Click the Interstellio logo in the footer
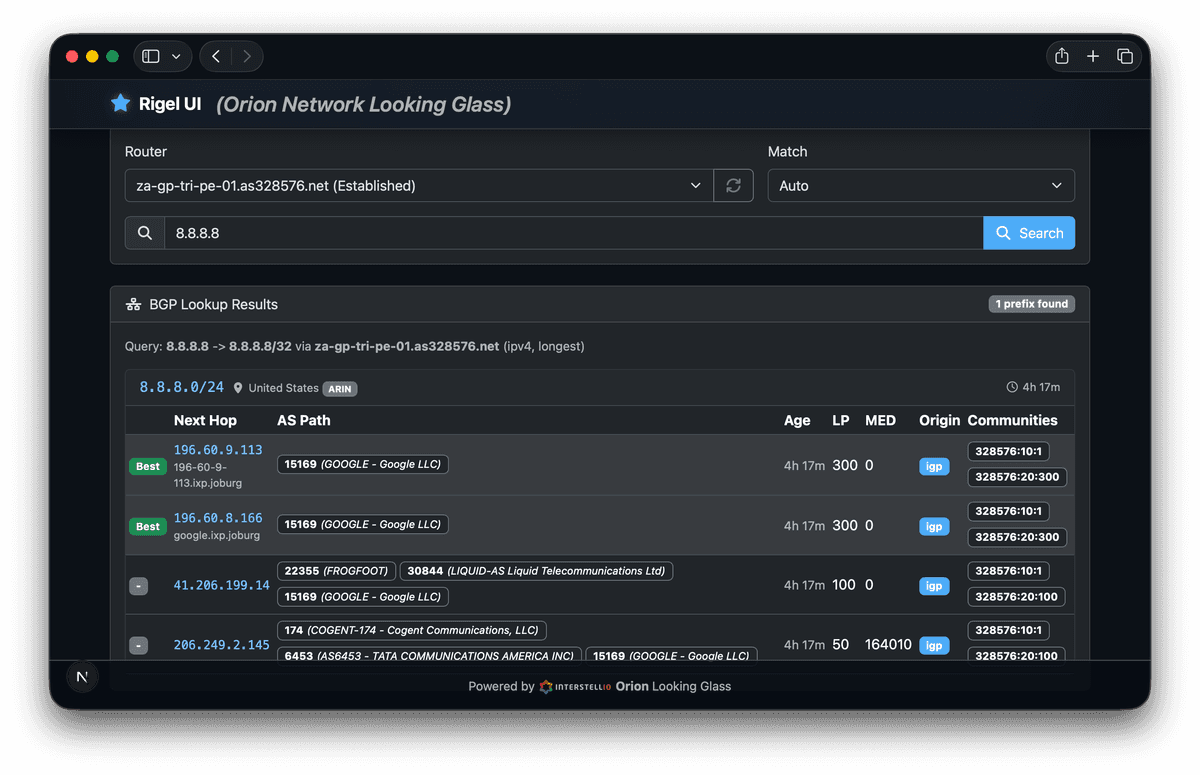 pyautogui.click(x=546, y=687)
